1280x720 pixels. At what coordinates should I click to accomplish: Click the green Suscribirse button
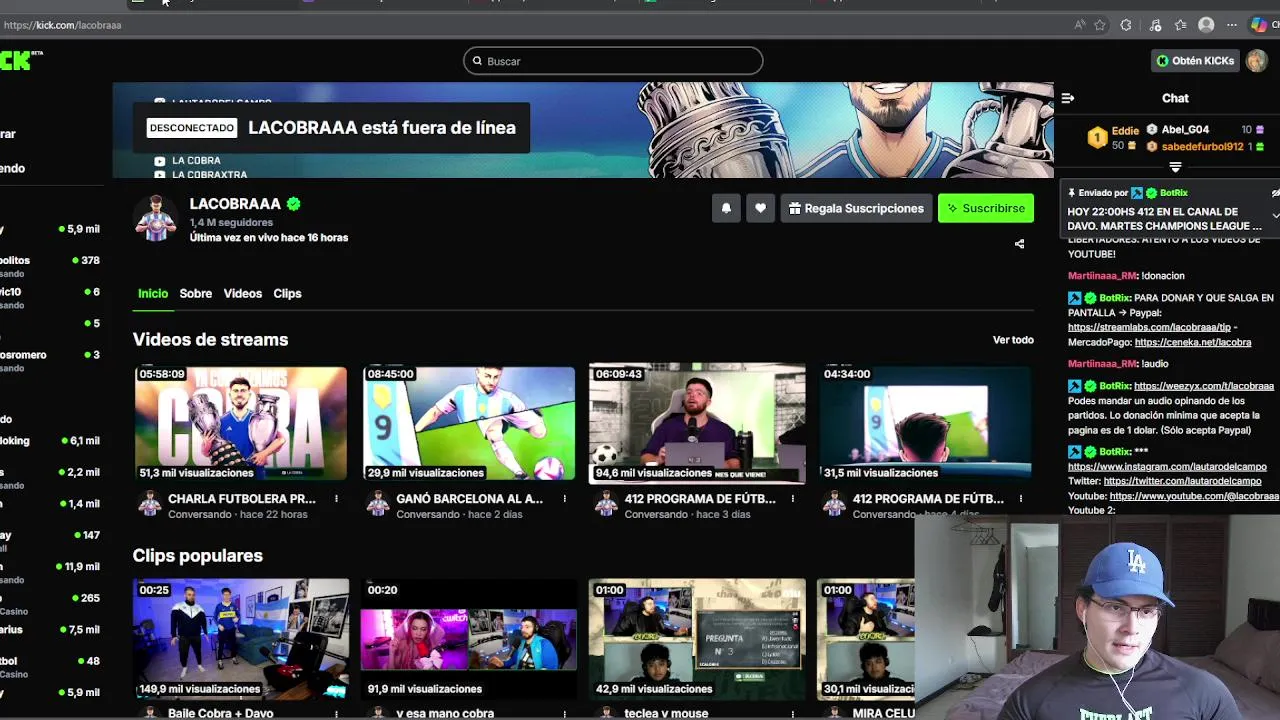[986, 208]
